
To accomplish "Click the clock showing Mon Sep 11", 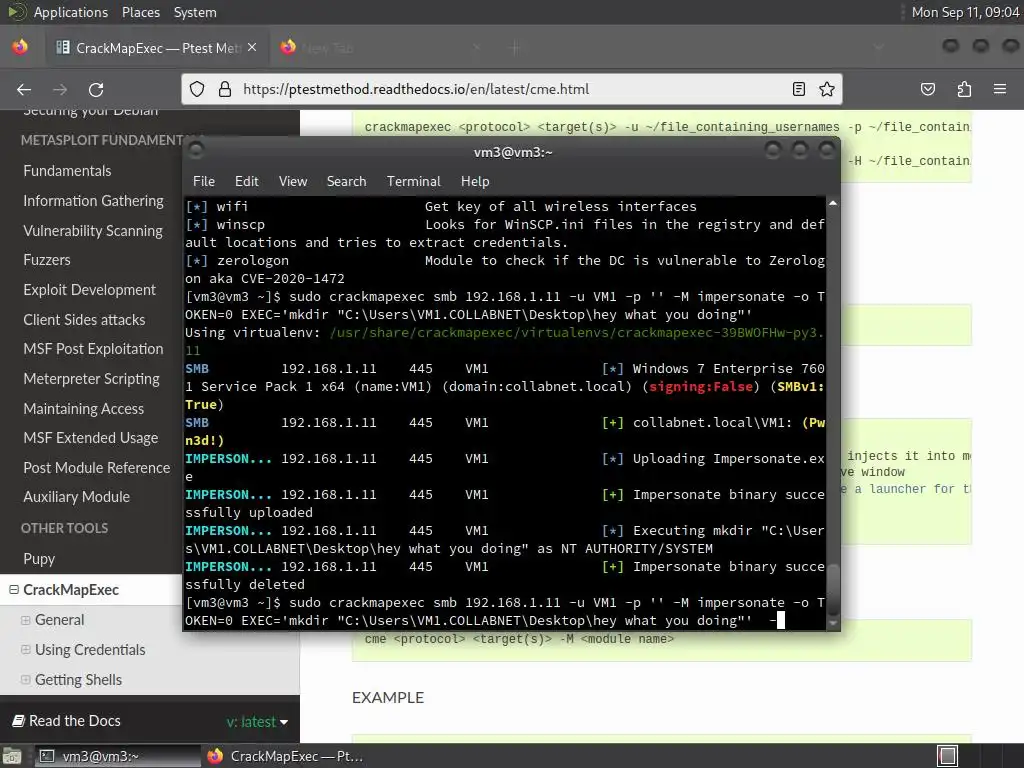I will [965, 12].
